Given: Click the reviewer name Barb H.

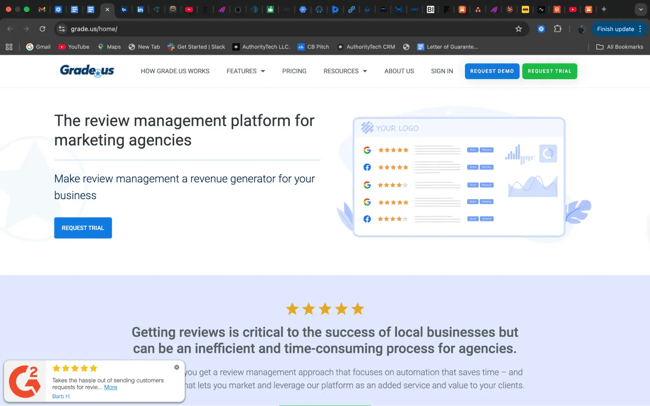Looking at the screenshot, I should coord(61,396).
